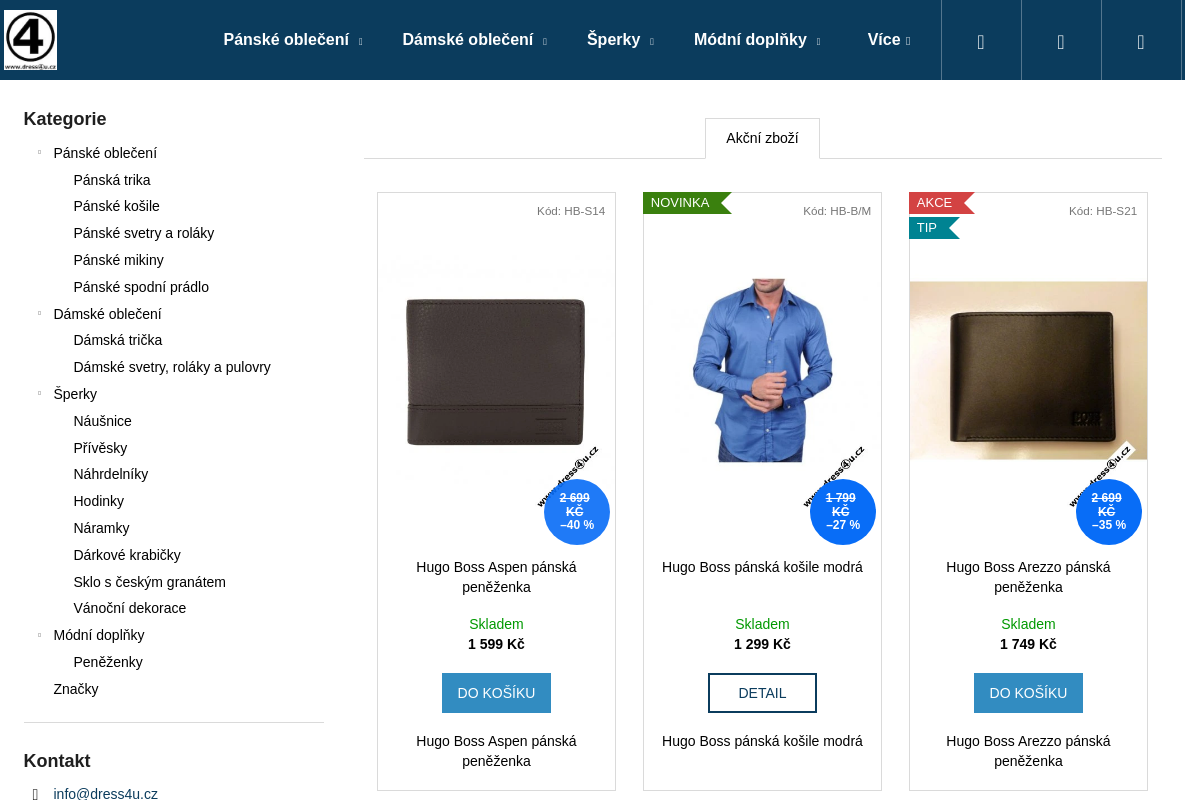Click the info@dress4u.cz email link
The height and width of the screenshot is (800, 1200).
105,794
